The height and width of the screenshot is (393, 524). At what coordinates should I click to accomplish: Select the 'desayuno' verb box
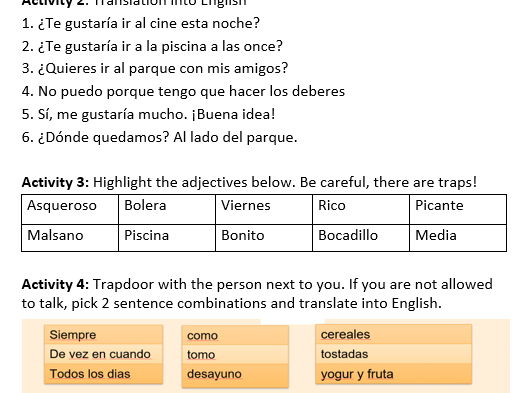(235, 374)
